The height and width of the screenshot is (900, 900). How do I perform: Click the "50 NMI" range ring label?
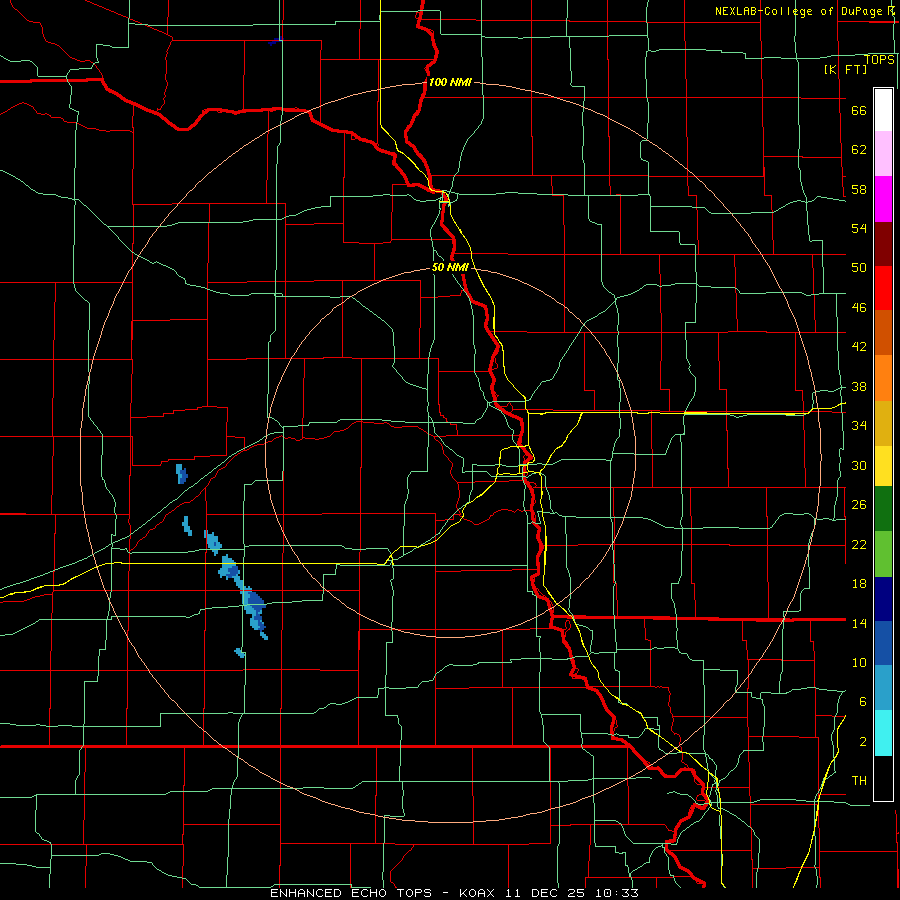click(450, 267)
